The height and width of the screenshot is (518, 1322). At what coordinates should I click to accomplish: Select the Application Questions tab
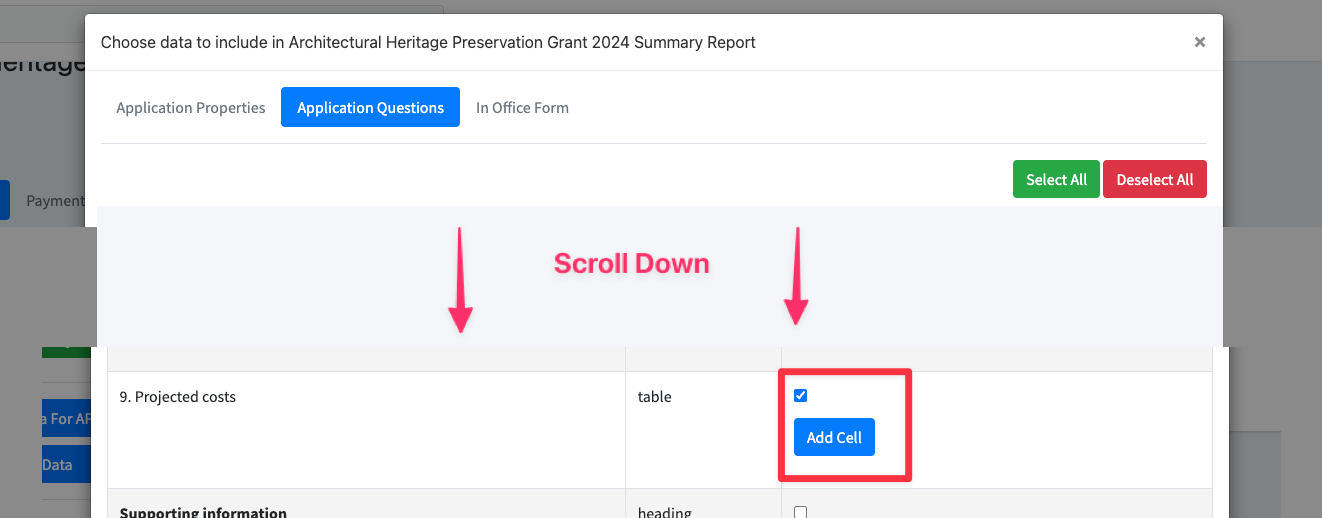coord(370,108)
